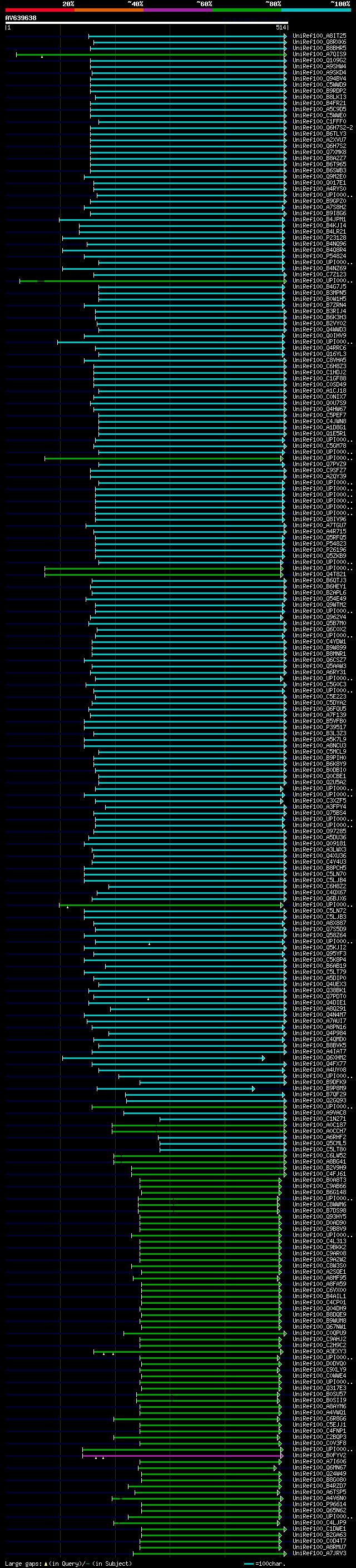Select hit label UniRef100_C1FFF0

[319, 121]
